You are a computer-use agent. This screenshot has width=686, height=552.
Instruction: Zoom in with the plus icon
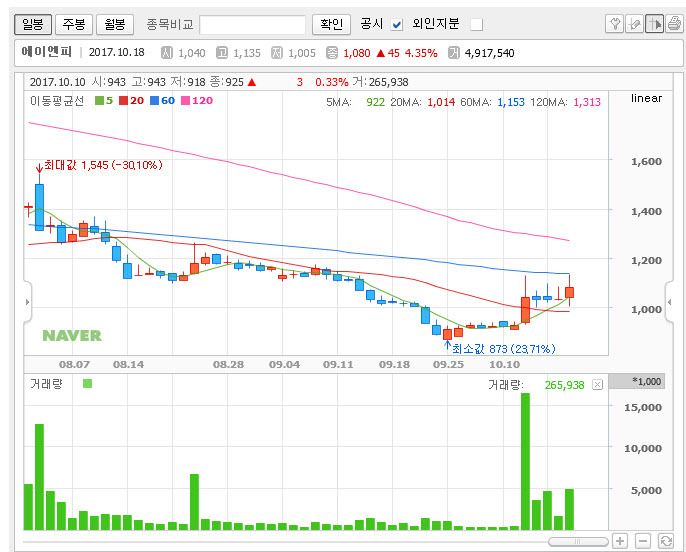click(x=620, y=541)
